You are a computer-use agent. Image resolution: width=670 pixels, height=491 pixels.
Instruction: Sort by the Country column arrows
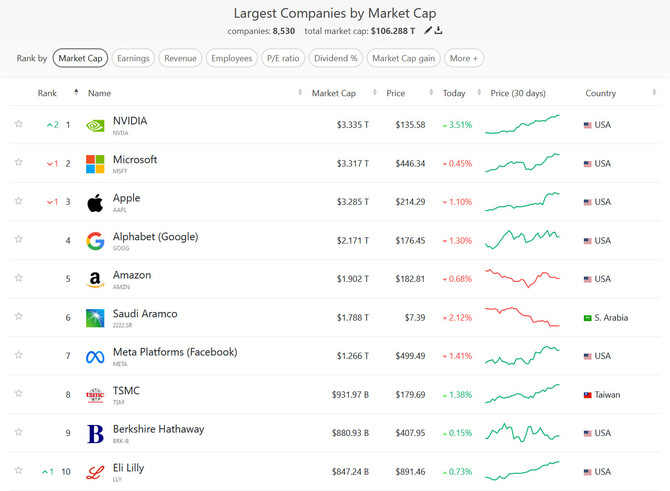(654, 93)
